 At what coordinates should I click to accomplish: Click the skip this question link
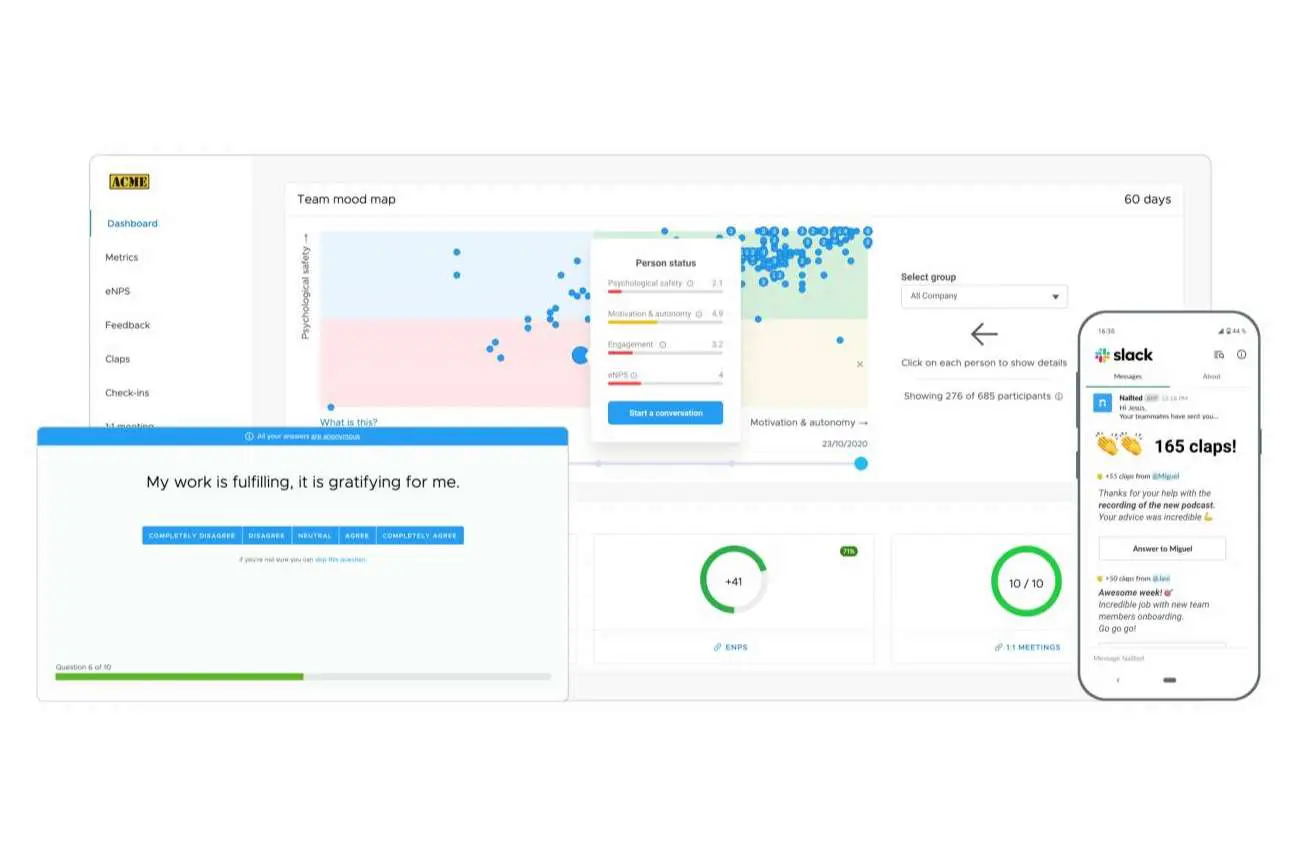340,560
